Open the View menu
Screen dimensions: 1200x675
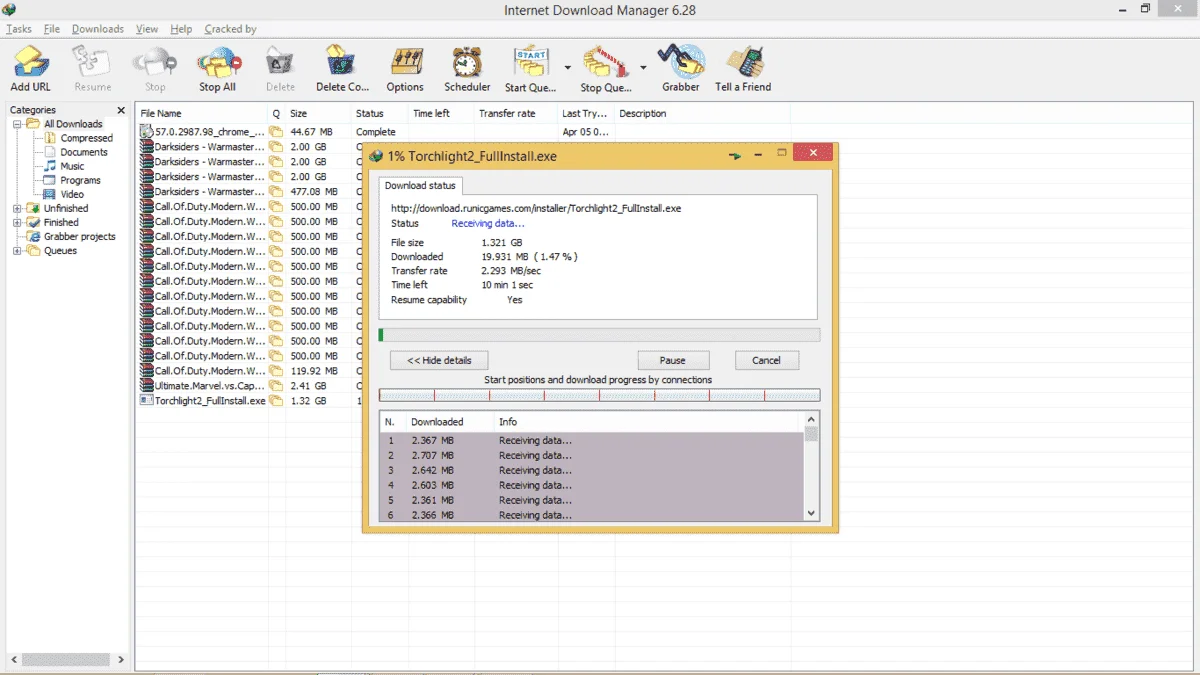(x=147, y=29)
